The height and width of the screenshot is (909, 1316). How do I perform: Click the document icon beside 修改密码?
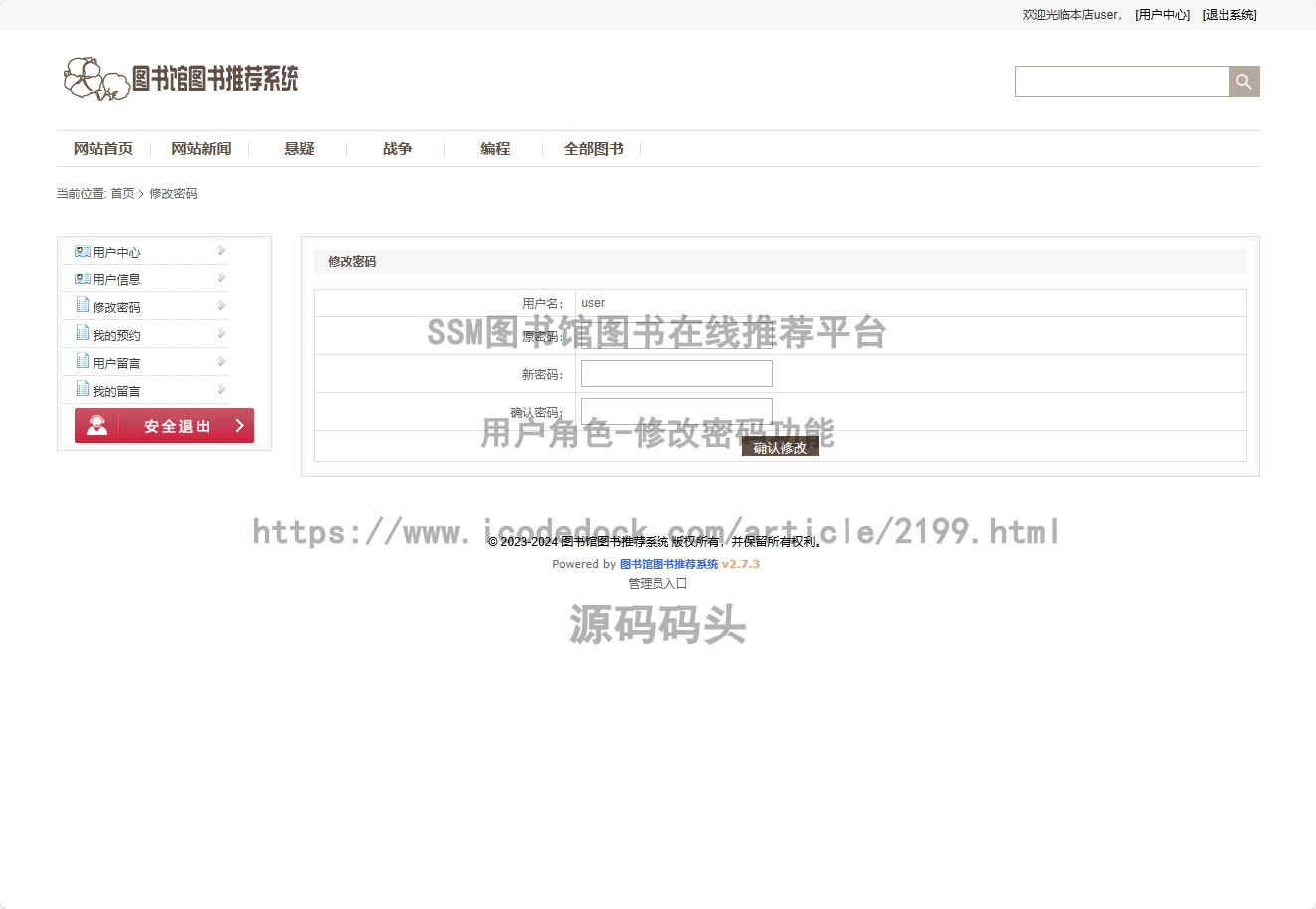pos(83,305)
